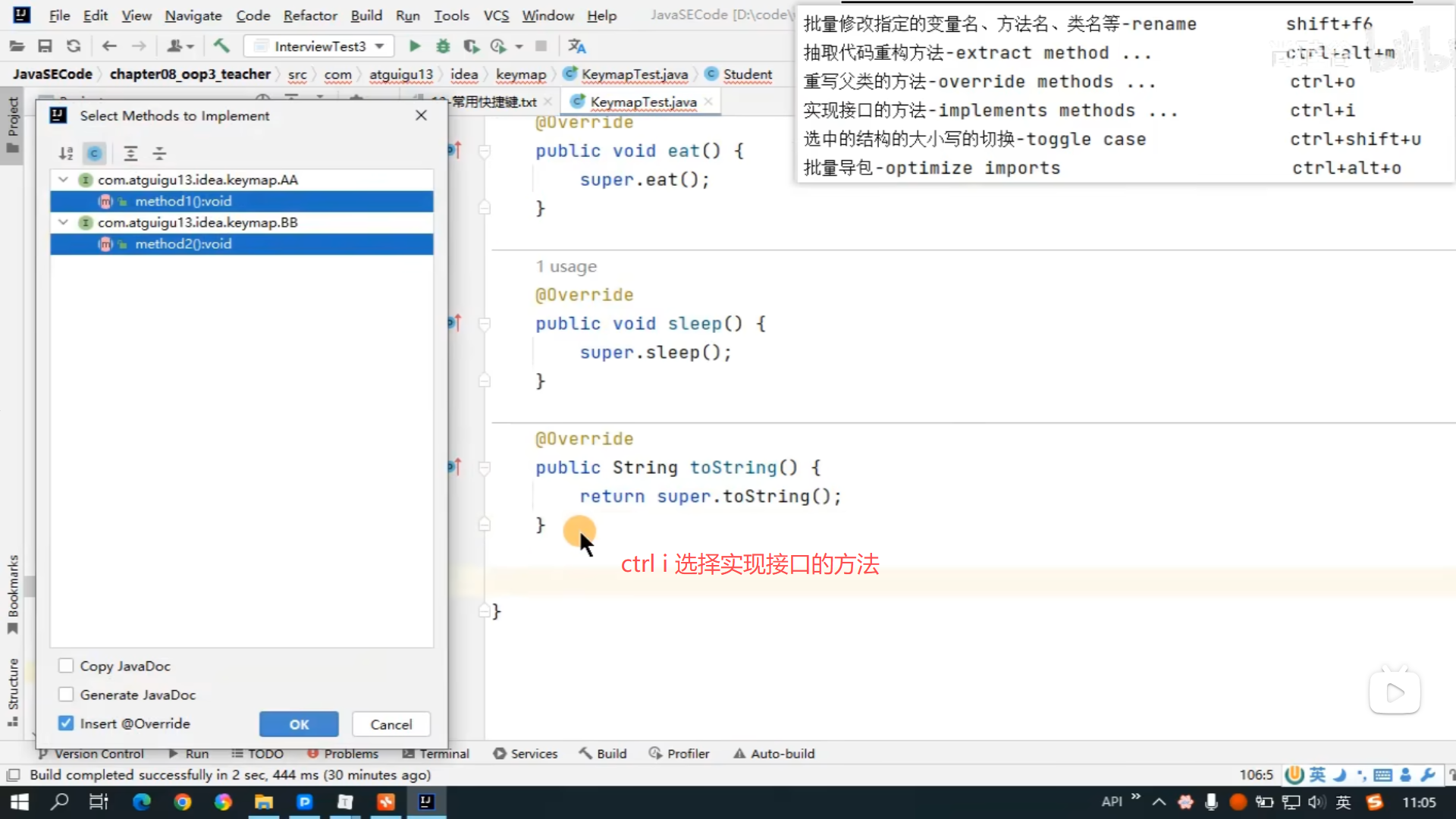This screenshot has height=819, width=1456.
Task: Click the translate icon in toolbar
Action: [x=576, y=46]
